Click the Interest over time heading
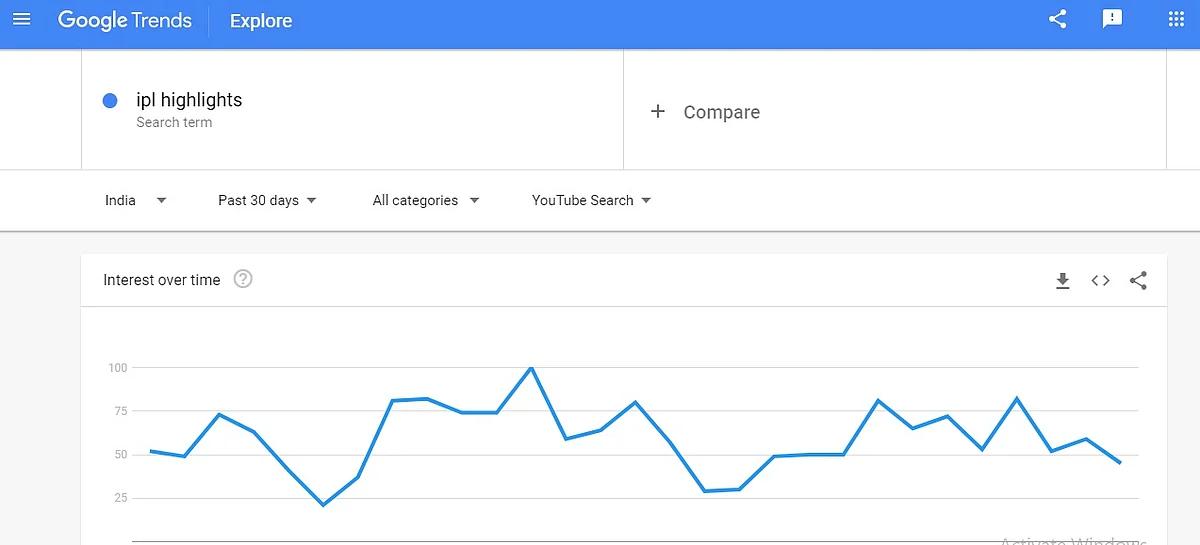Screen dimensions: 1200x545 (x=162, y=280)
